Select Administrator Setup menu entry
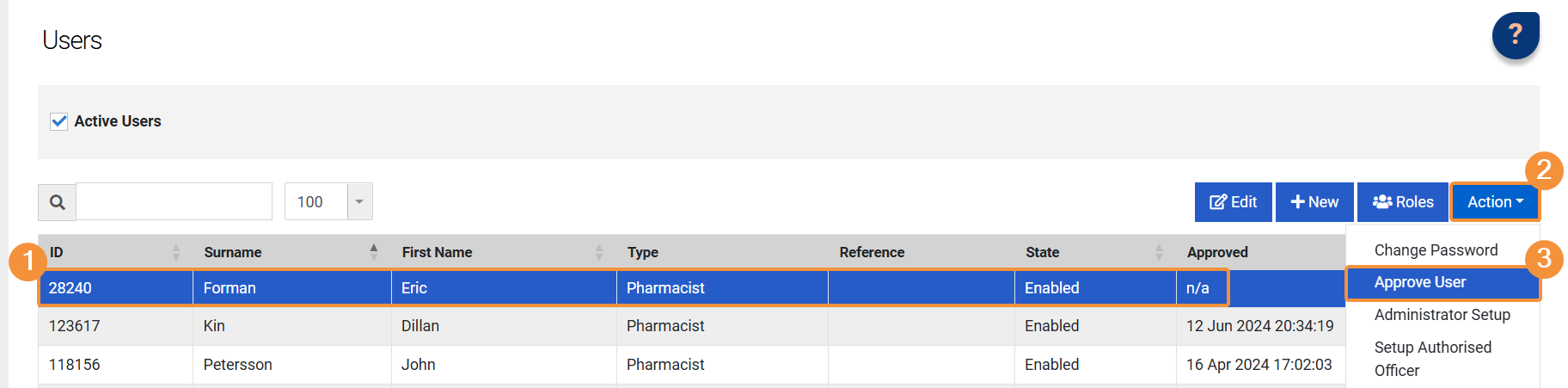The width and height of the screenshot is (1568, 388). 1442,315
